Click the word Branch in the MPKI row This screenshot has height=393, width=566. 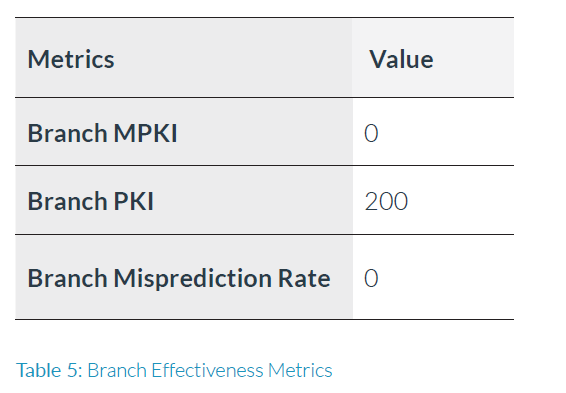[68, 133]
